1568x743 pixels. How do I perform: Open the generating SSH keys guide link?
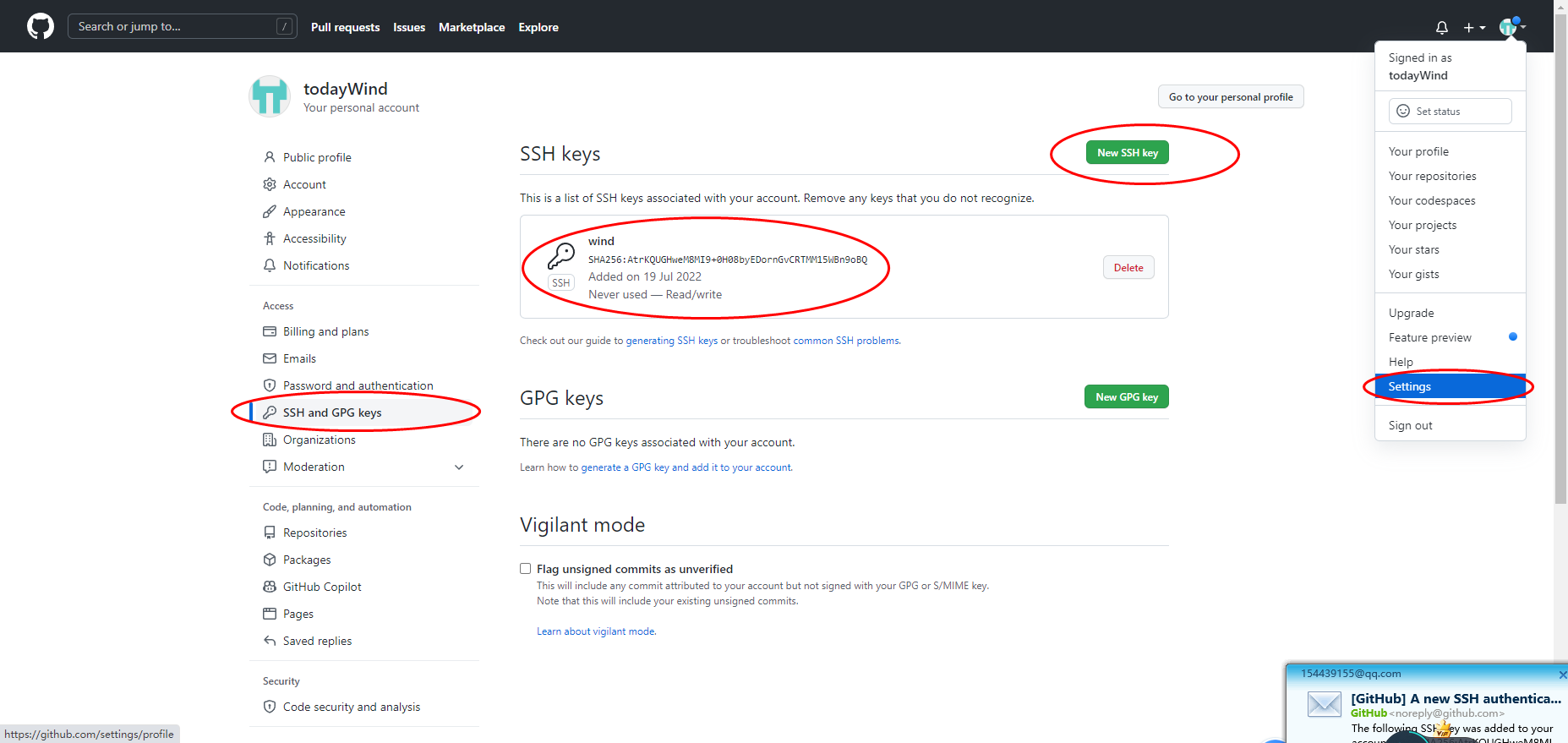671,341
